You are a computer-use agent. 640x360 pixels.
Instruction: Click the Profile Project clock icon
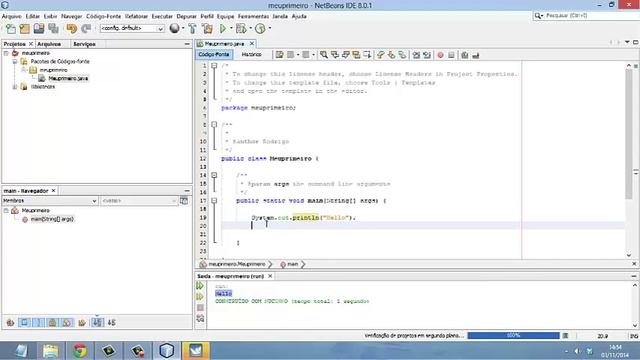260,29
